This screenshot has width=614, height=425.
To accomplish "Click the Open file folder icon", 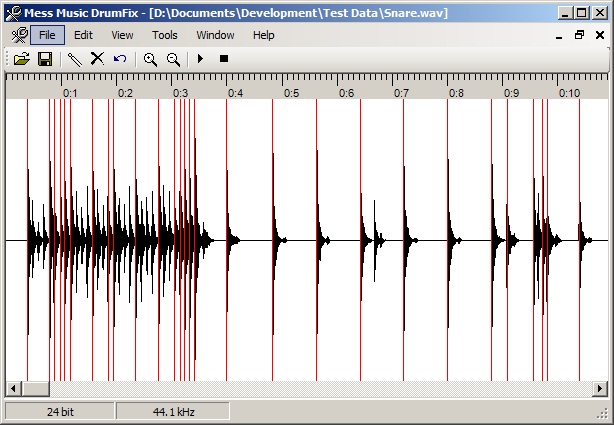I will 22,59.
